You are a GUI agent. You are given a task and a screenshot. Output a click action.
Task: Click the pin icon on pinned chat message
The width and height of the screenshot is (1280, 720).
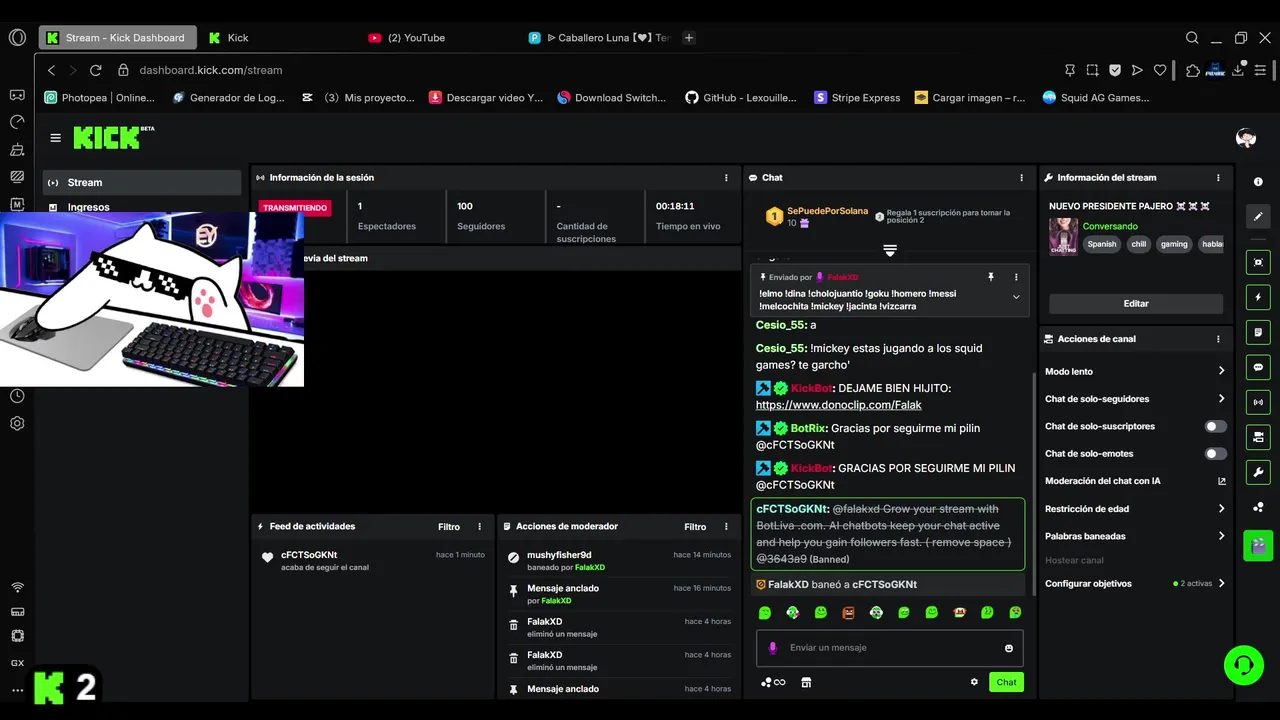[991, 277]
